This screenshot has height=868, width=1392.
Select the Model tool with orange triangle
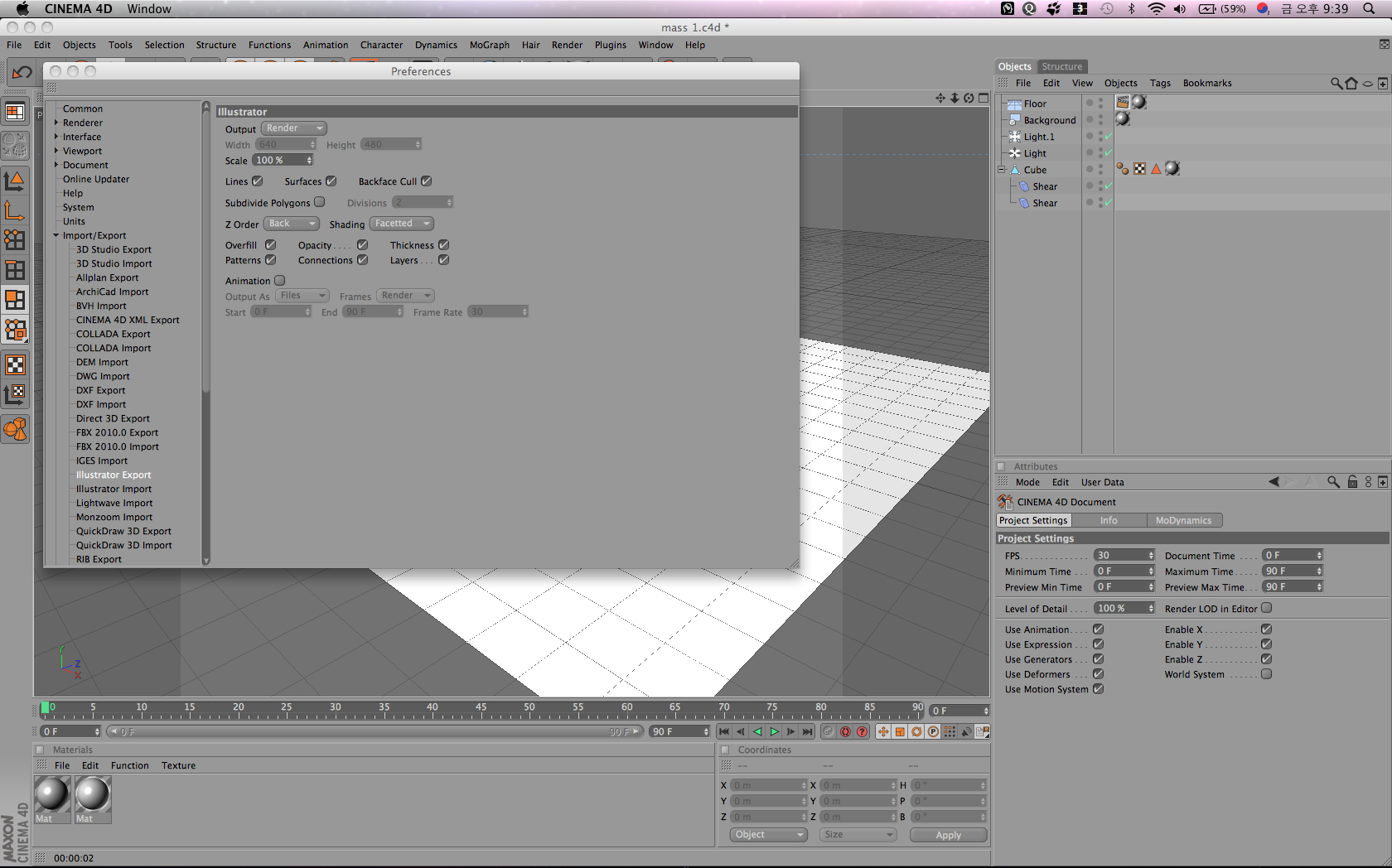pyautogui.click(x=15, y=181)
